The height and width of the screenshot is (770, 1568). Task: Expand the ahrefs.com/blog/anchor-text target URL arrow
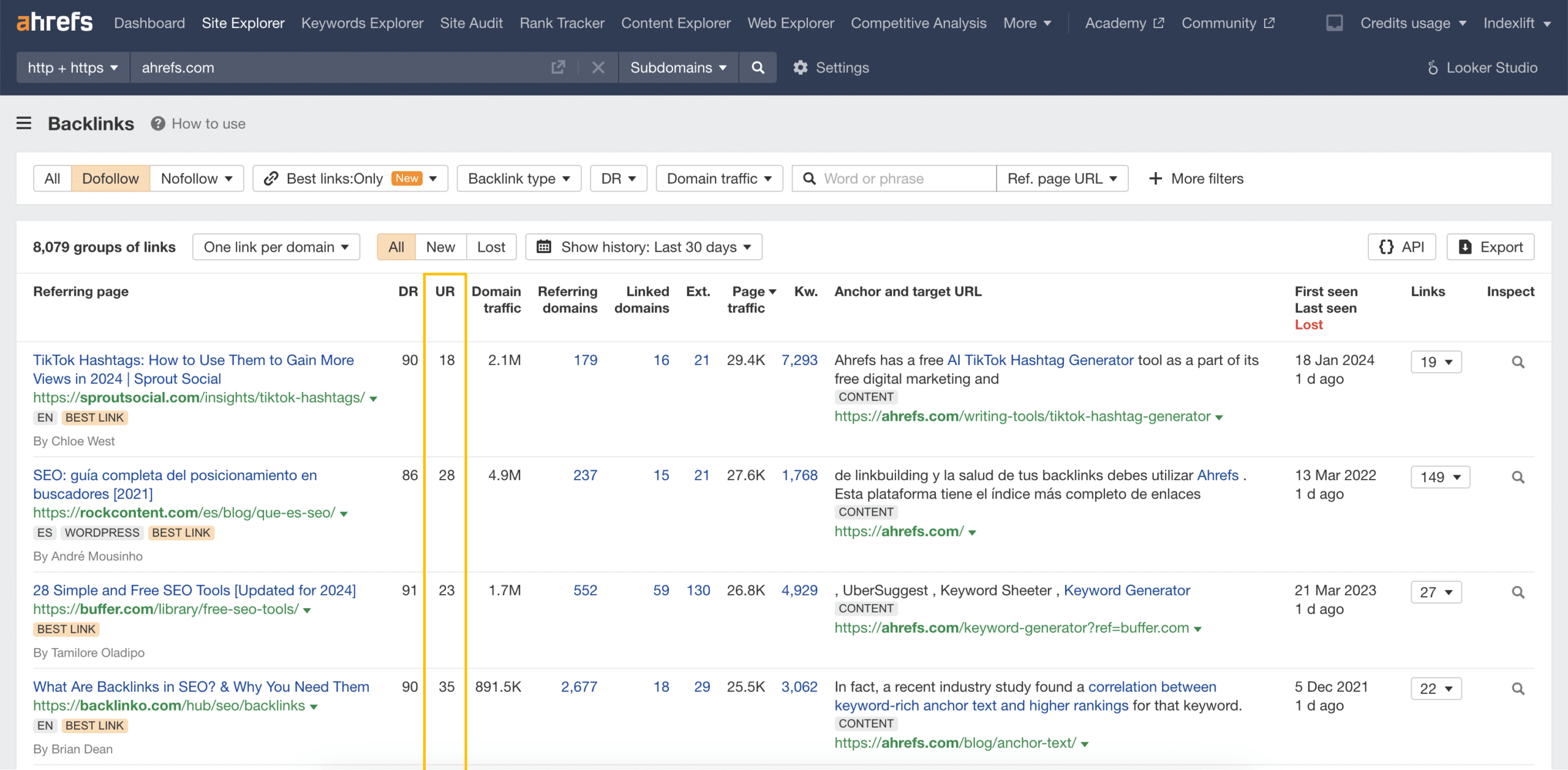1085,744
